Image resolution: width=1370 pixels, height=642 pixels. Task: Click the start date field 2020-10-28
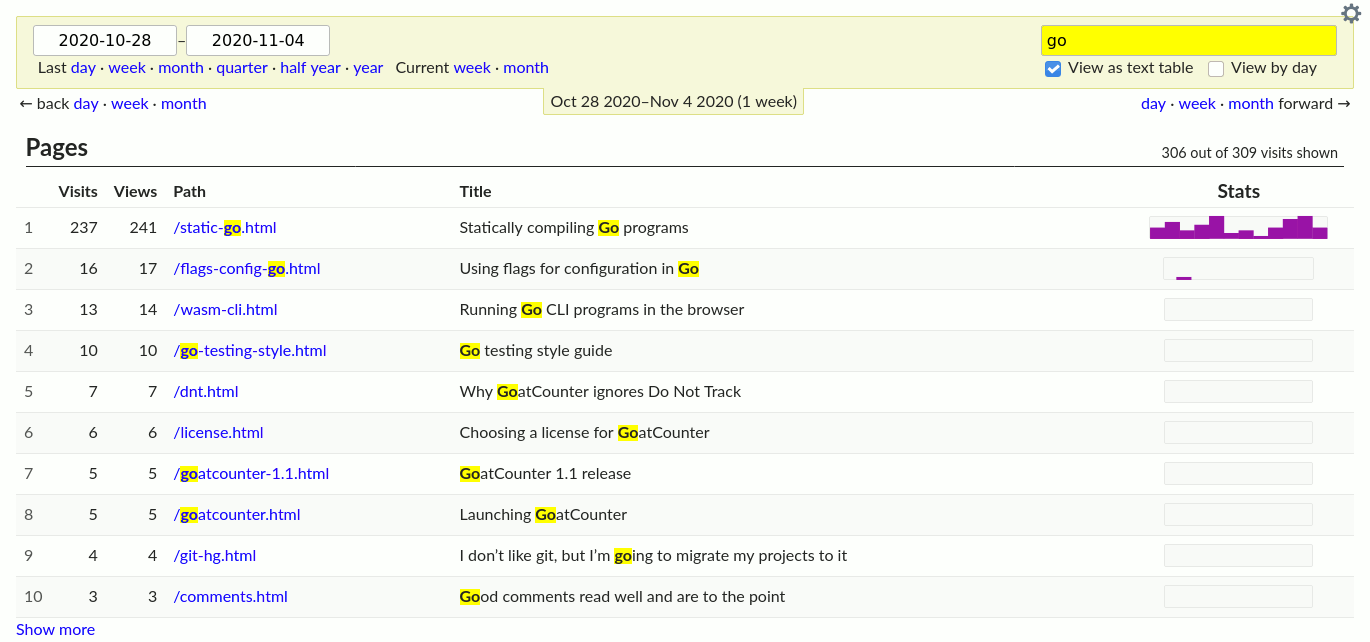tap(105, 41)
